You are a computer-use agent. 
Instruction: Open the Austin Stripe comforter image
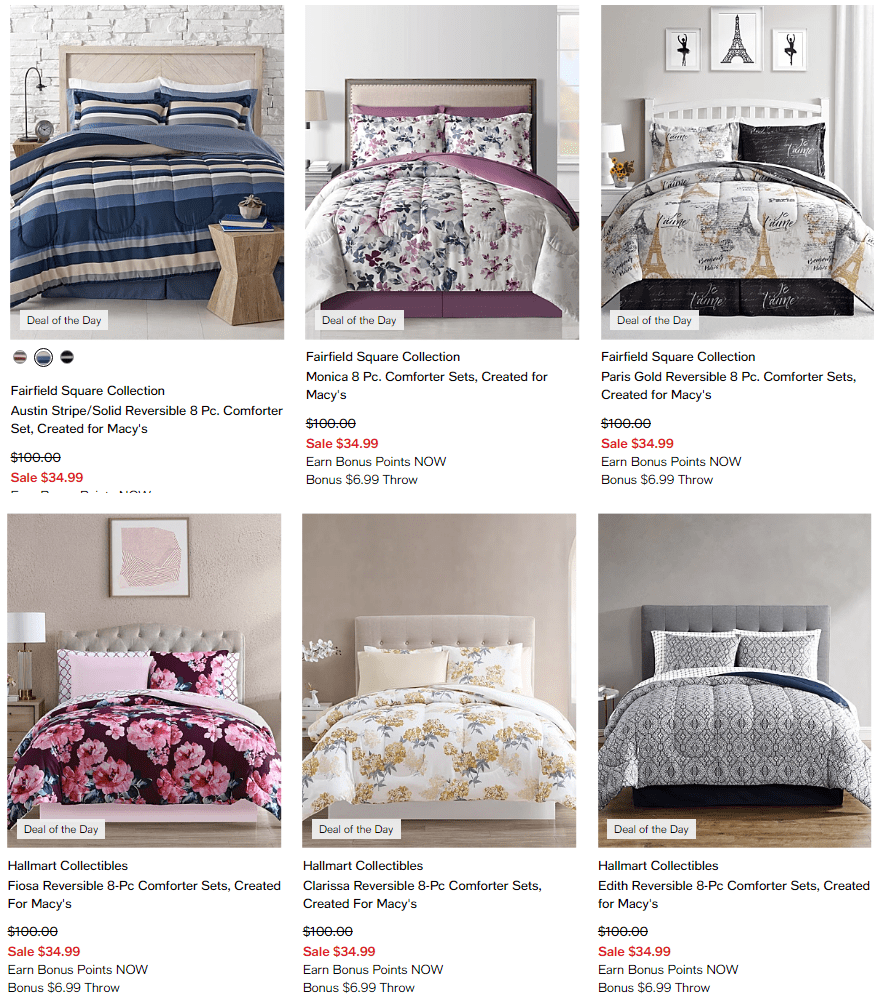pos(147,172)
